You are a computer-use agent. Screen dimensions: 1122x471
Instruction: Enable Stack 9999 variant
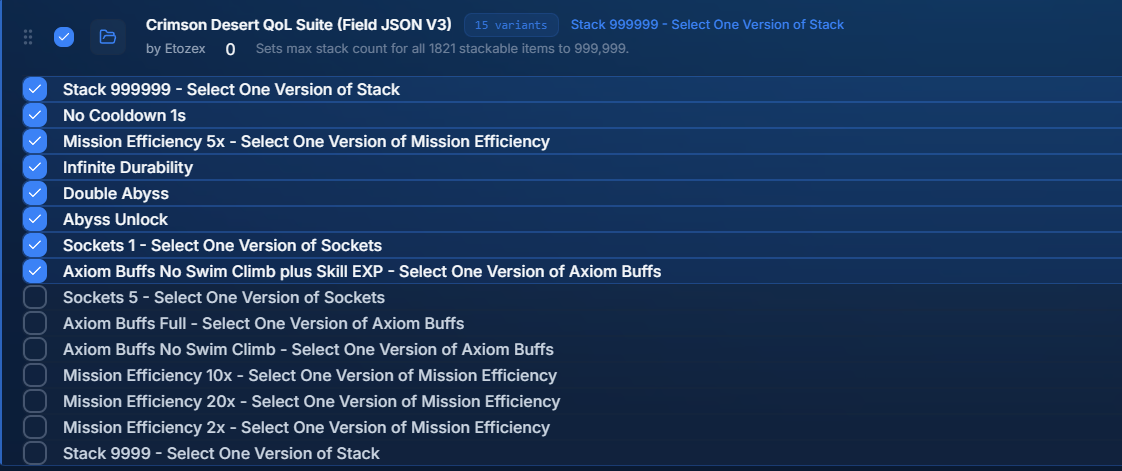click(x=34, y=453)
